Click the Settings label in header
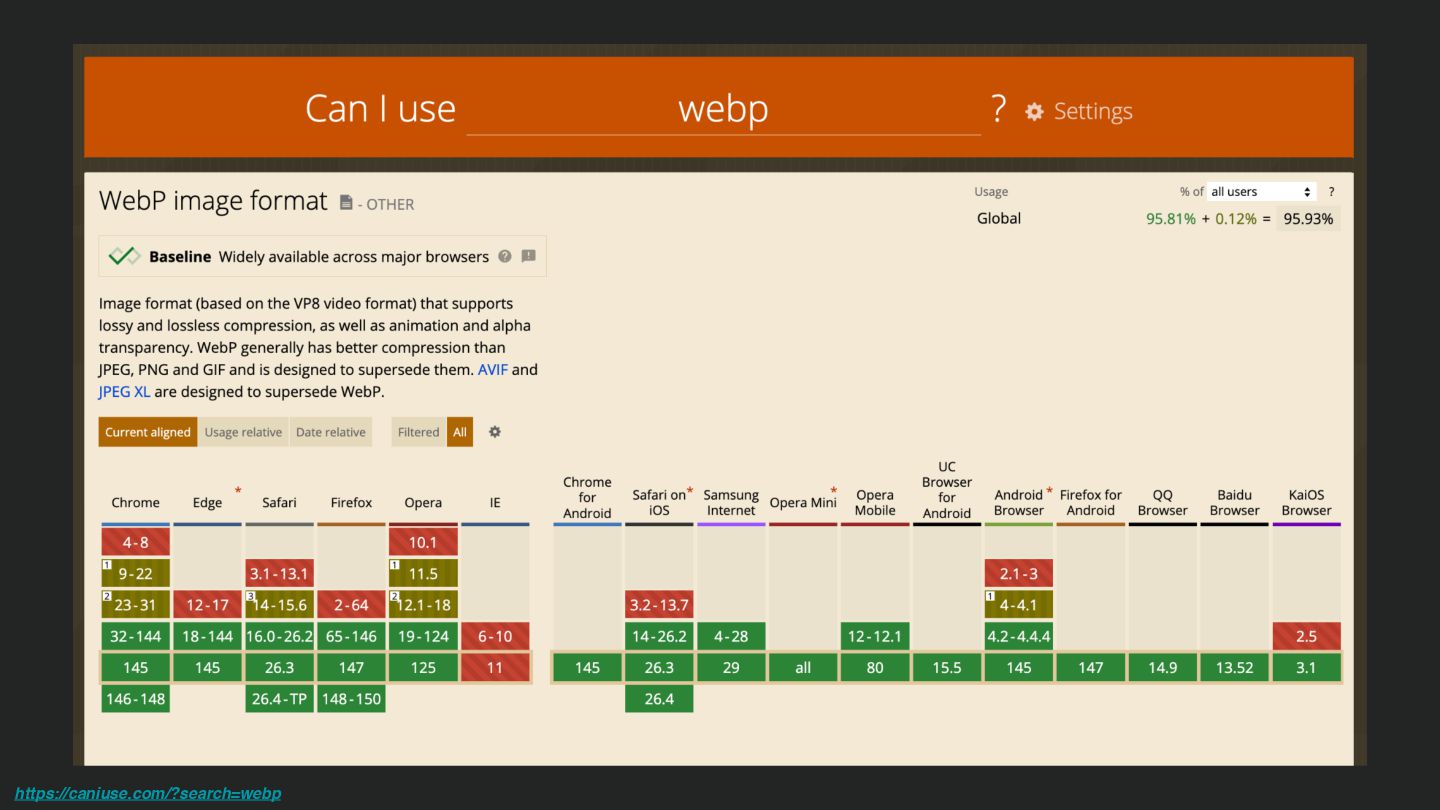The height and width of the screenshot is (810, 1440). pyautogui.click(x=1093, y=111)
